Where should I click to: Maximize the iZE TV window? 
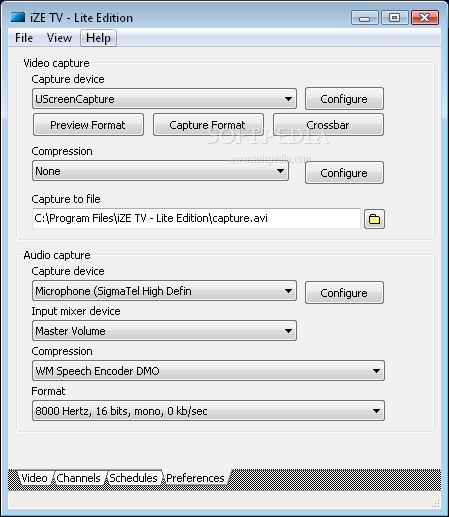(395, 18)
